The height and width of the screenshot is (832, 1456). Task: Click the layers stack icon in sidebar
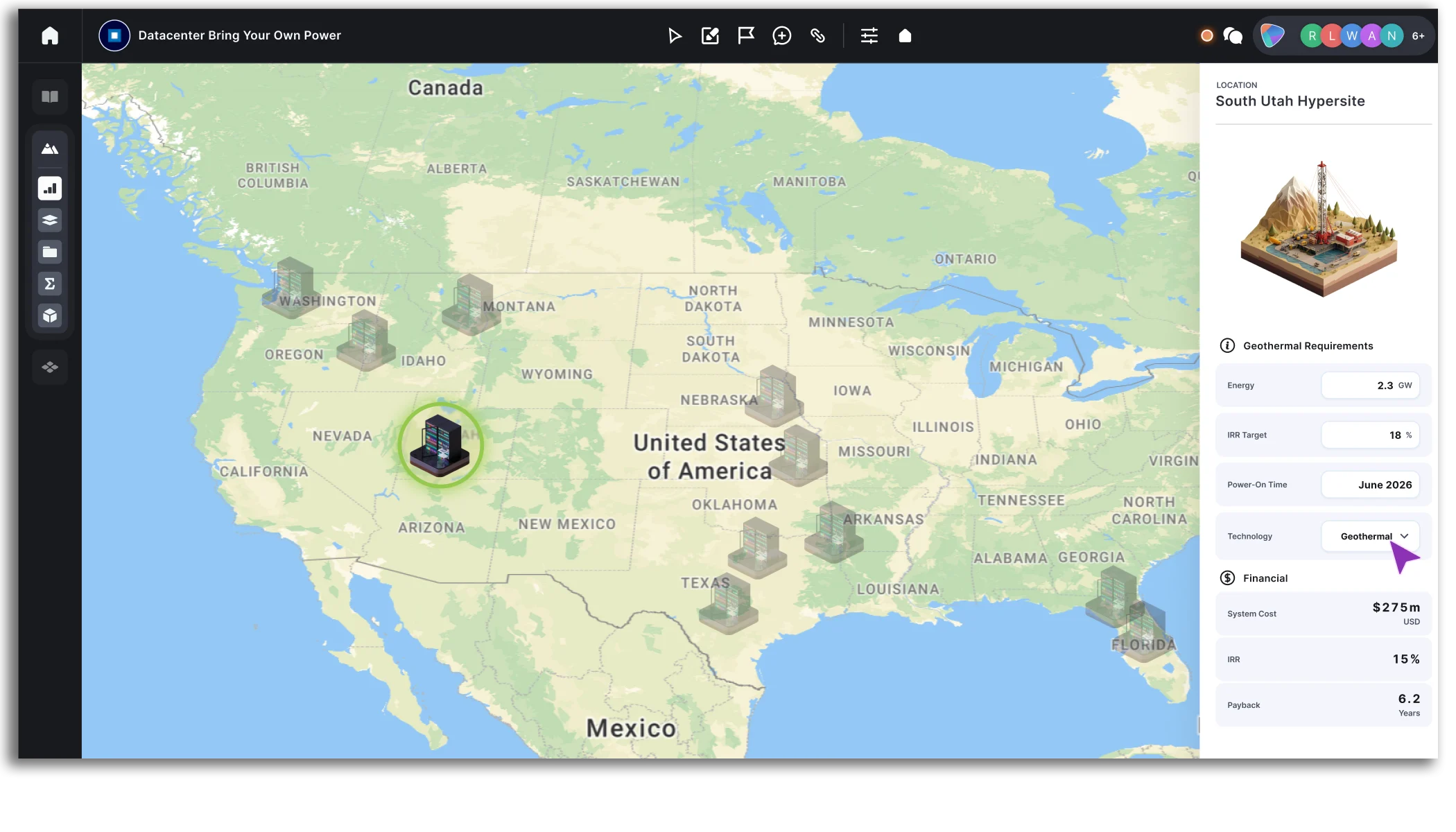pos(50,220)
